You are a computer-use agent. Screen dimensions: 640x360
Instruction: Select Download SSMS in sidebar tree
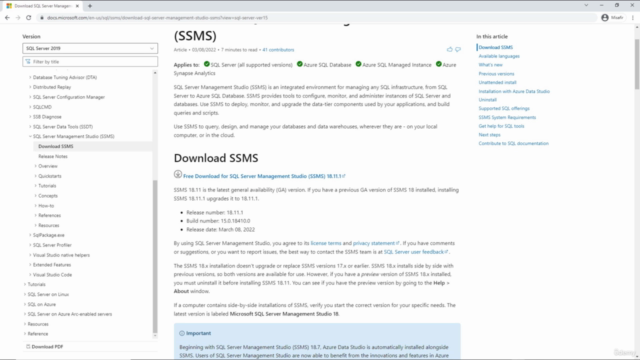pos(56,146)
